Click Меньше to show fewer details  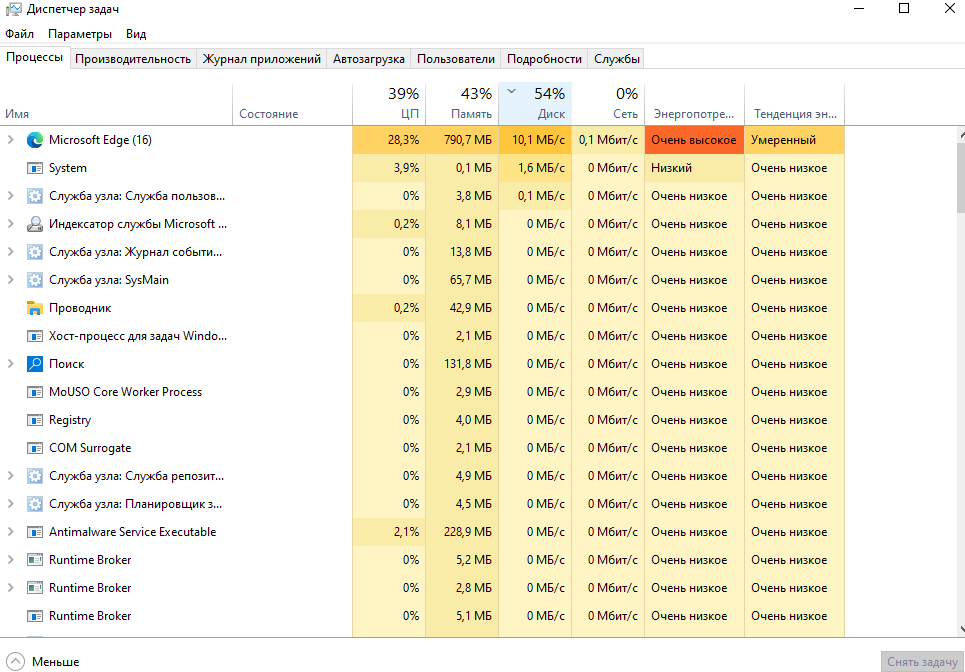coord(42,662)
